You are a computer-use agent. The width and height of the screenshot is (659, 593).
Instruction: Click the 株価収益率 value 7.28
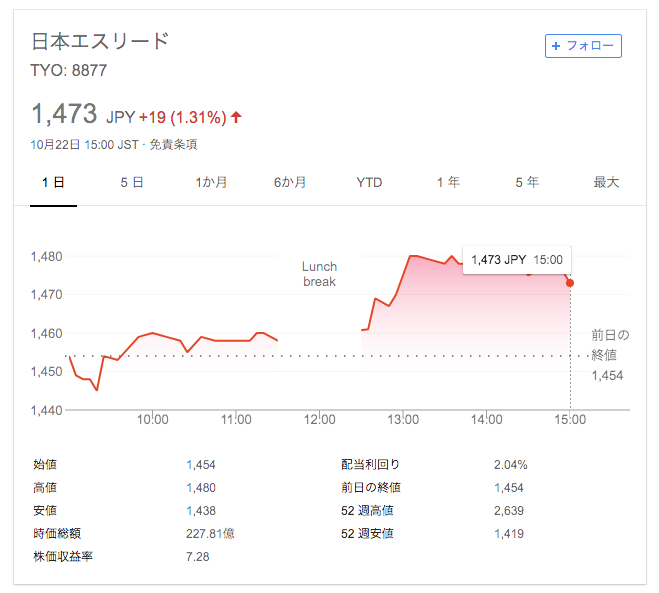pos(198,557)
